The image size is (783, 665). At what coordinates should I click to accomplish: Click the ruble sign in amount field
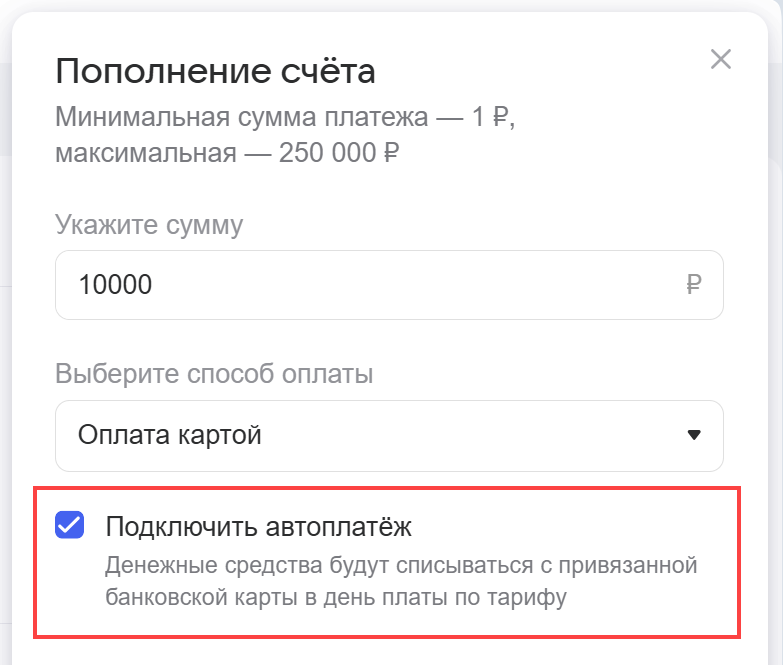(694, 285)
